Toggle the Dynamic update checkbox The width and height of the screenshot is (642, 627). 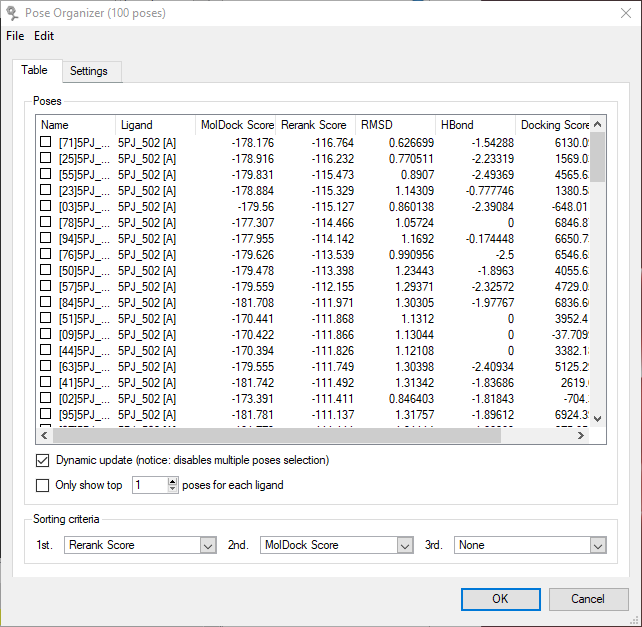(43, 460)
